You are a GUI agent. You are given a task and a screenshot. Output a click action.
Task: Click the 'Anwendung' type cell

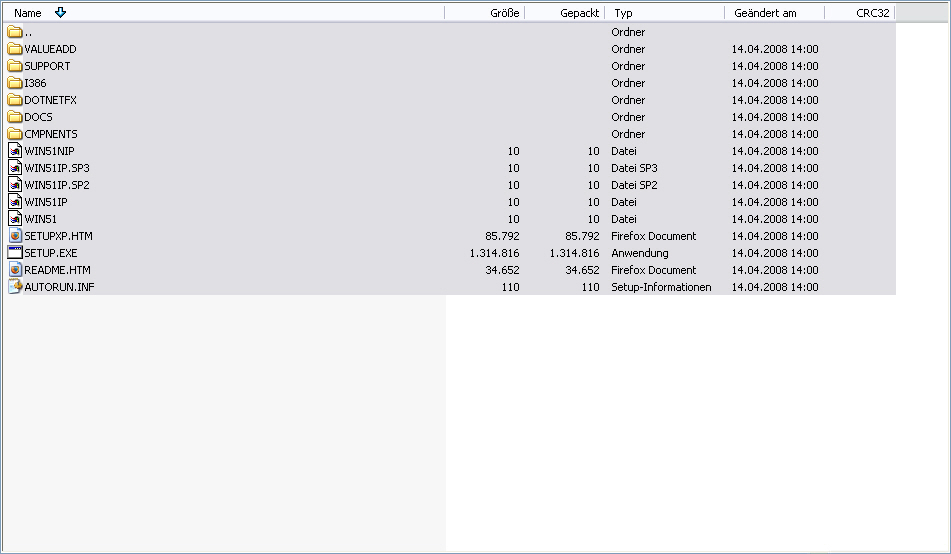[x=640, y=253]
